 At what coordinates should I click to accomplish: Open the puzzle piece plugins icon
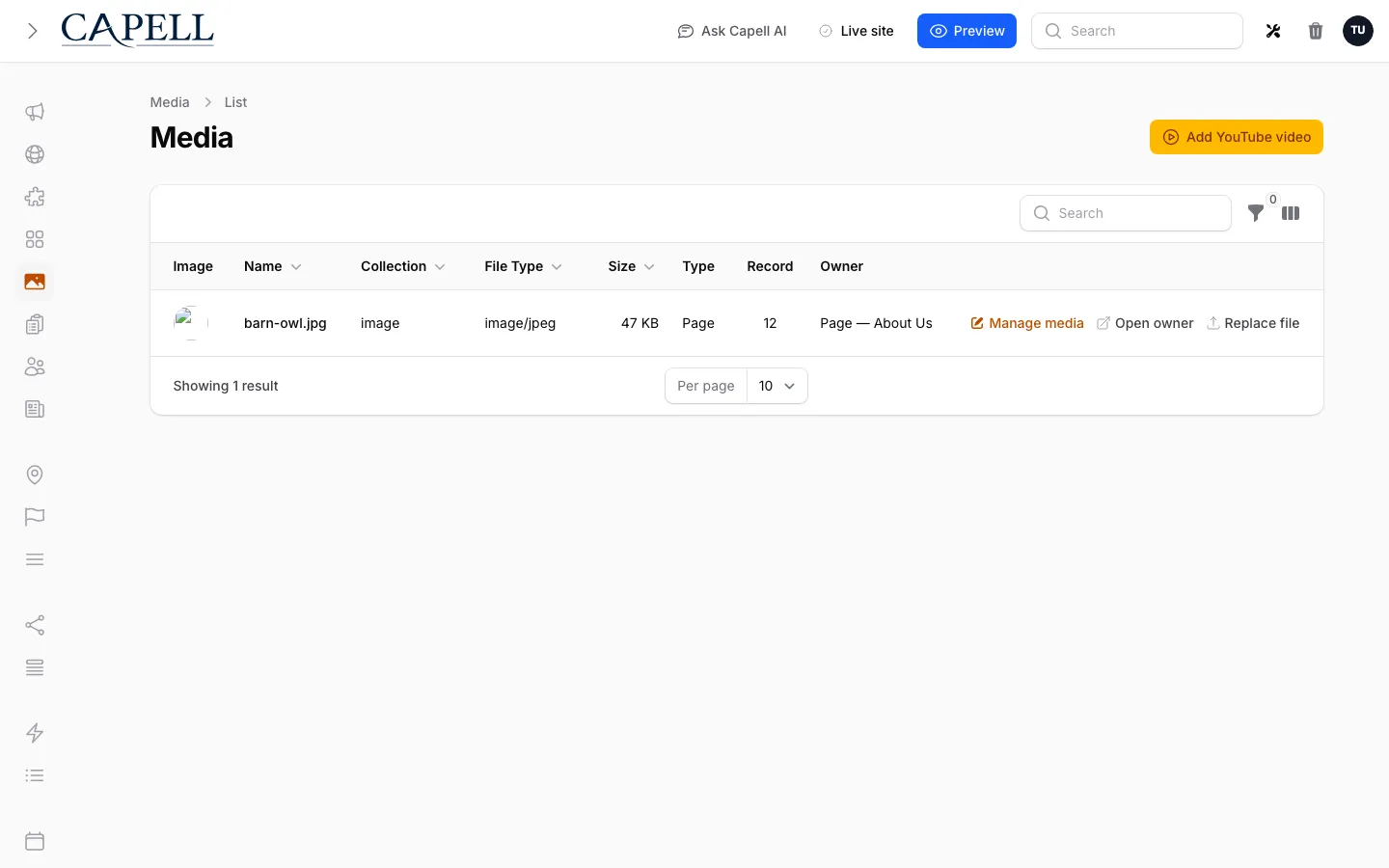click(35, 197)
